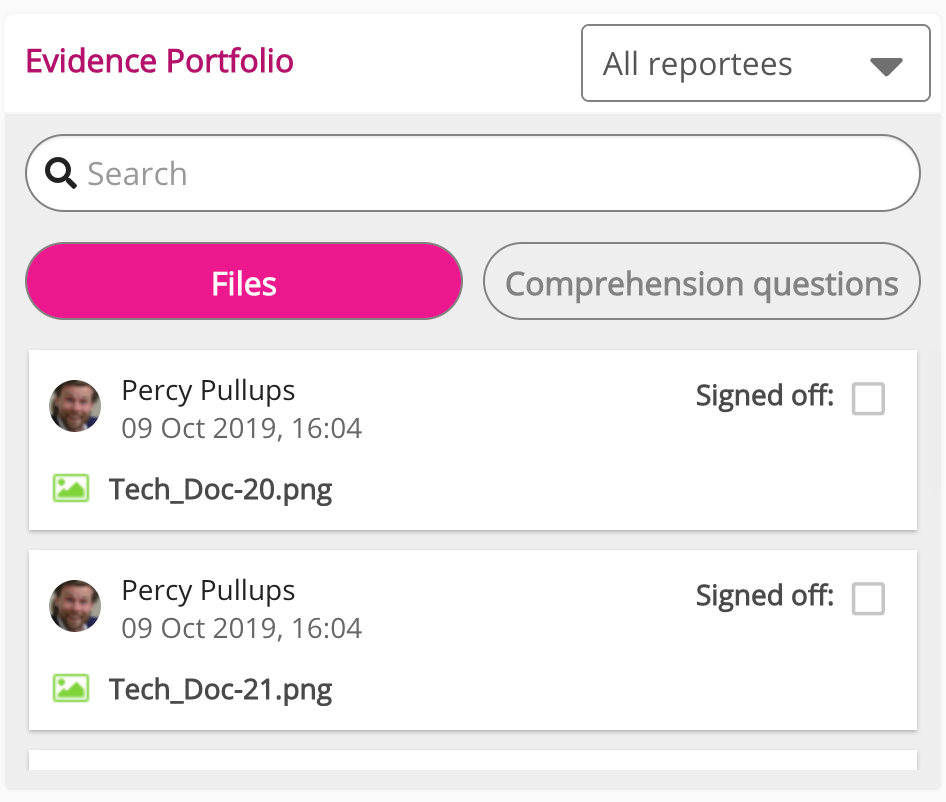Click the magnifying glass search icon
This screenshot has width=946, height=802.
click(x=62, y=174)
